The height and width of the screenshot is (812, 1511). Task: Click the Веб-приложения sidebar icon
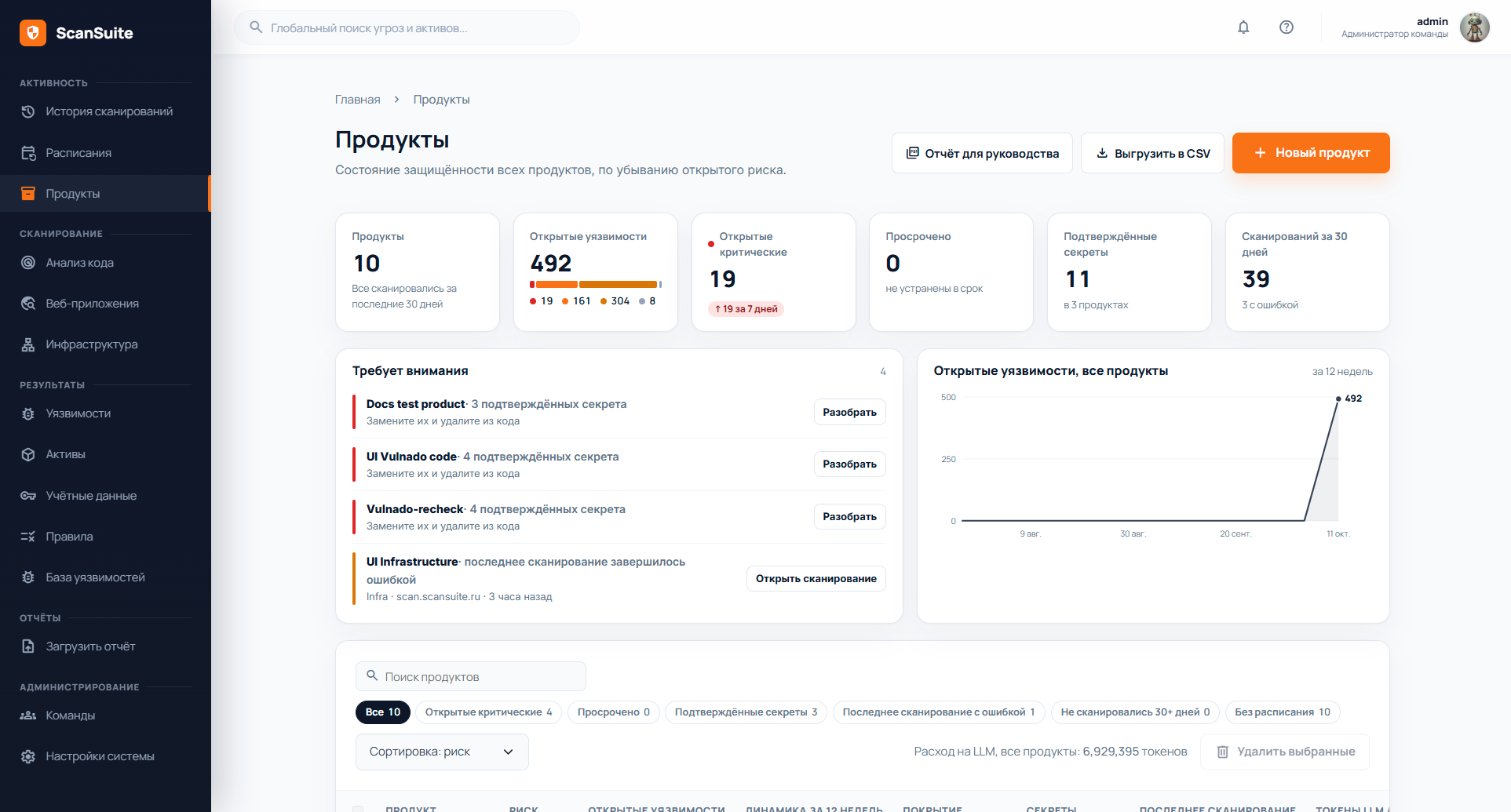point(28,304)
